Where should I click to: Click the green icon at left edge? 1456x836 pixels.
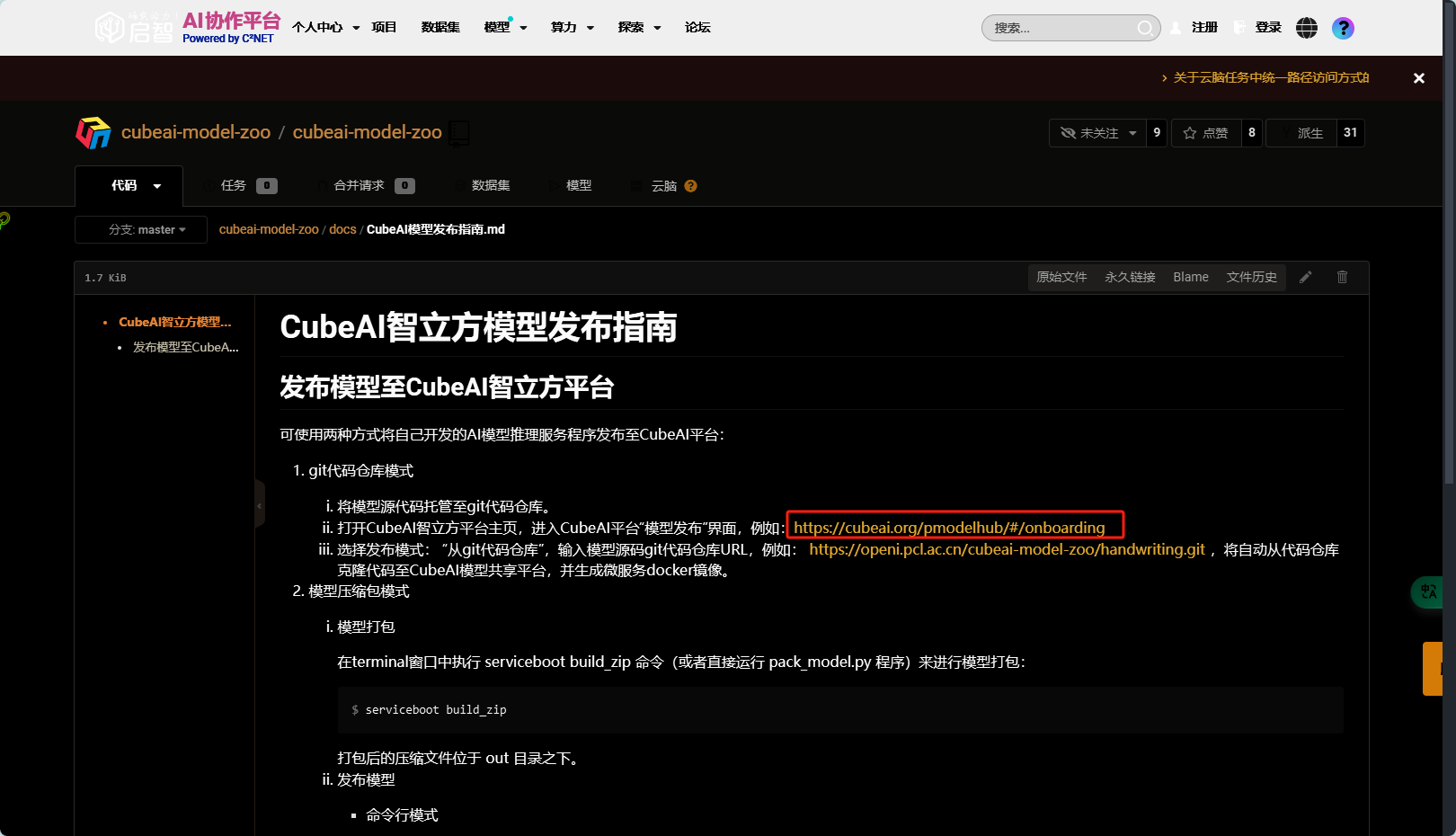[x=4, y=219]
